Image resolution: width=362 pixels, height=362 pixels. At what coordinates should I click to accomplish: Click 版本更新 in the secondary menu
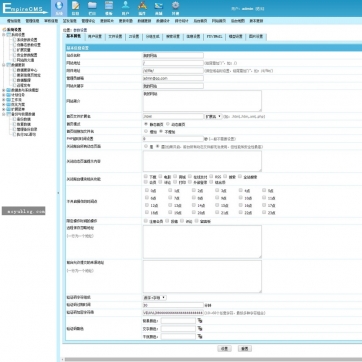[256, 21]
